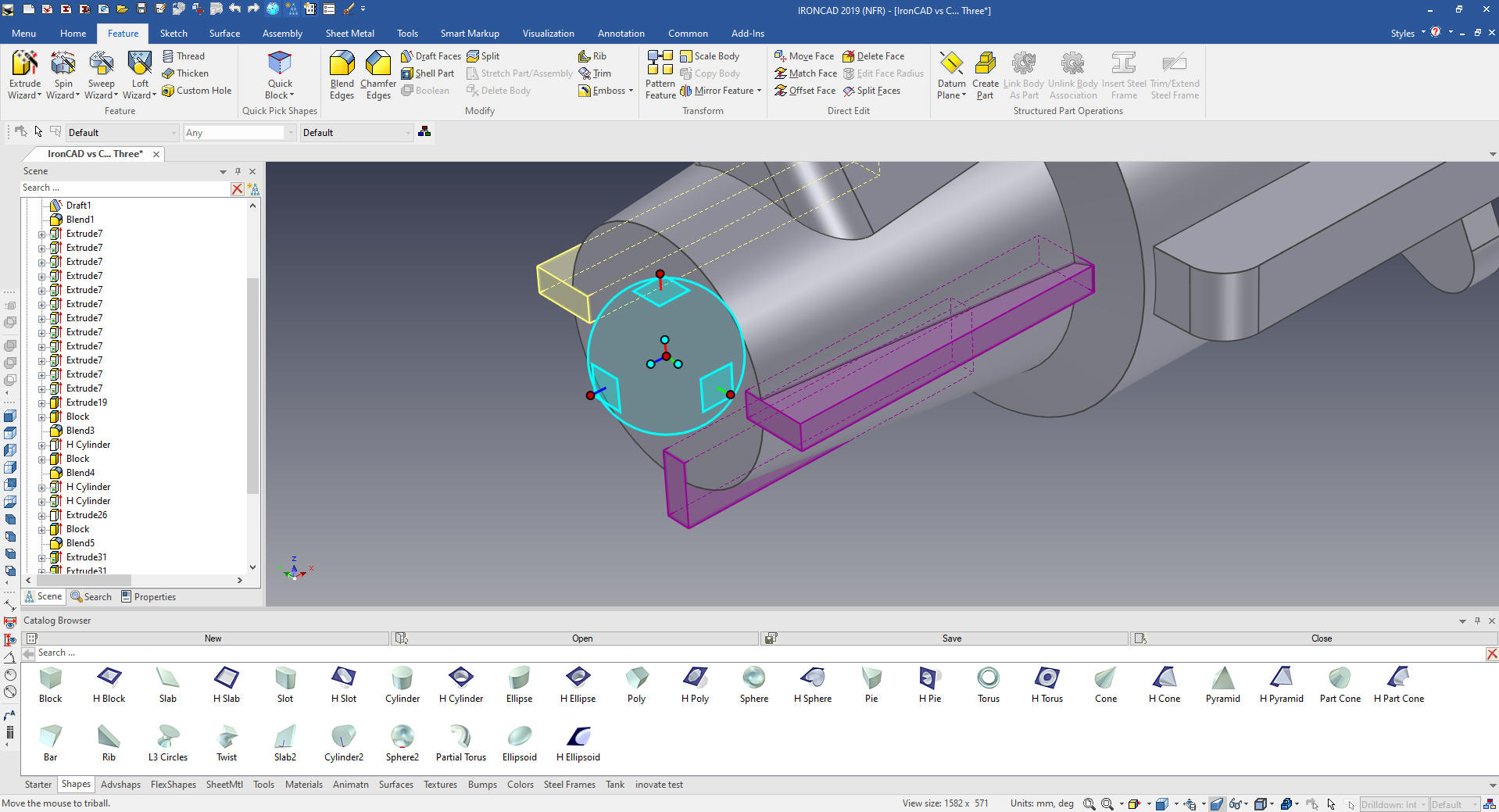Click the Scene search input field
Viewport: 1499px width, 812px height.
125,188
